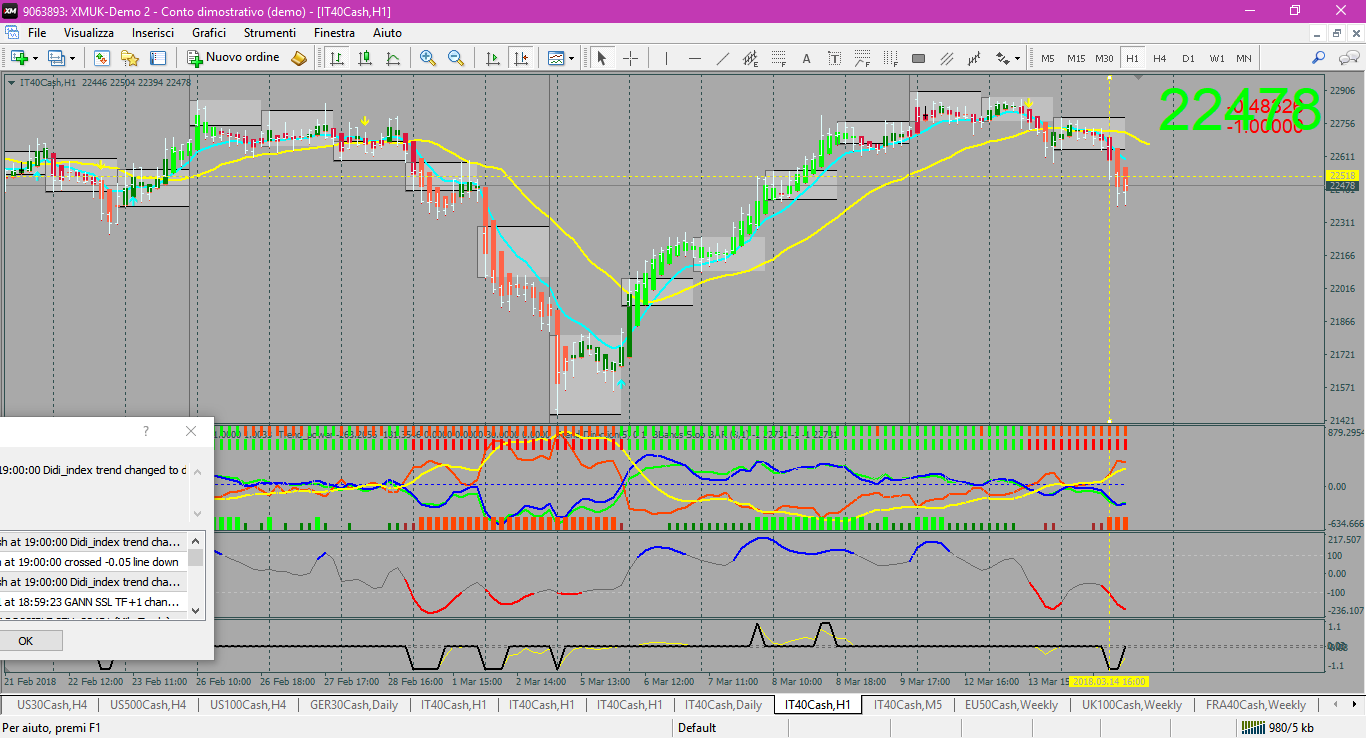Select the Fibonacci retracement tool
The height and width of the screenshot is (738, 1366).
[778, 58]
